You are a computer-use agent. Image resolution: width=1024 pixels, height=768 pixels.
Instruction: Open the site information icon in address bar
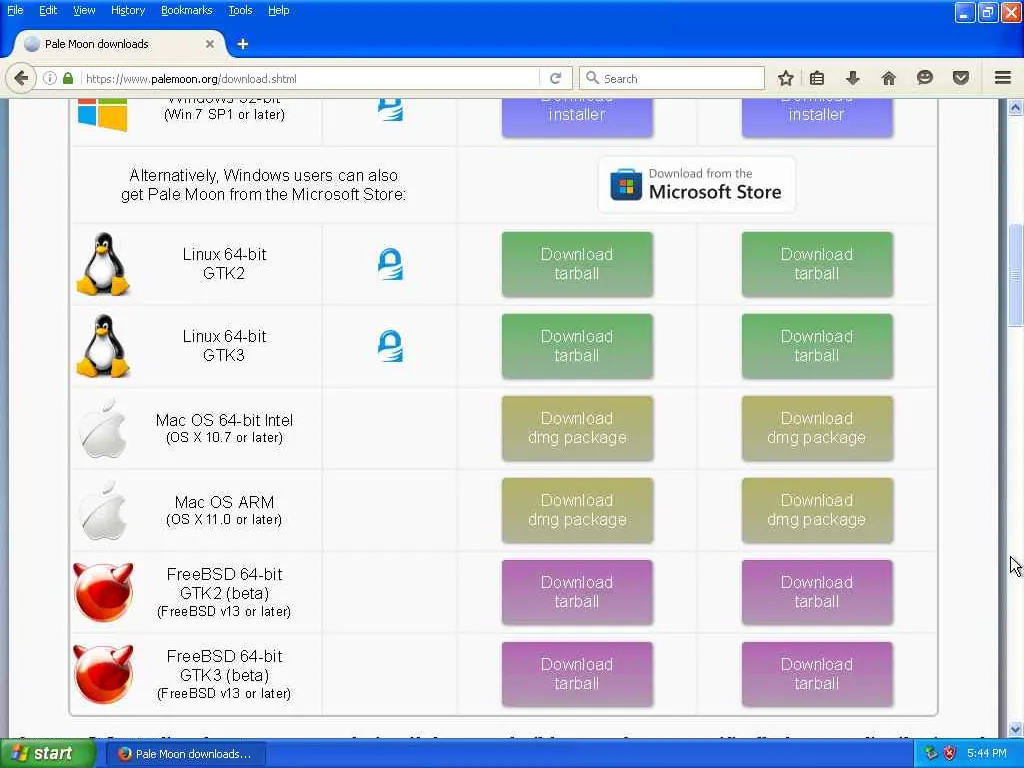pyautogui.click(x=50, y=78)
